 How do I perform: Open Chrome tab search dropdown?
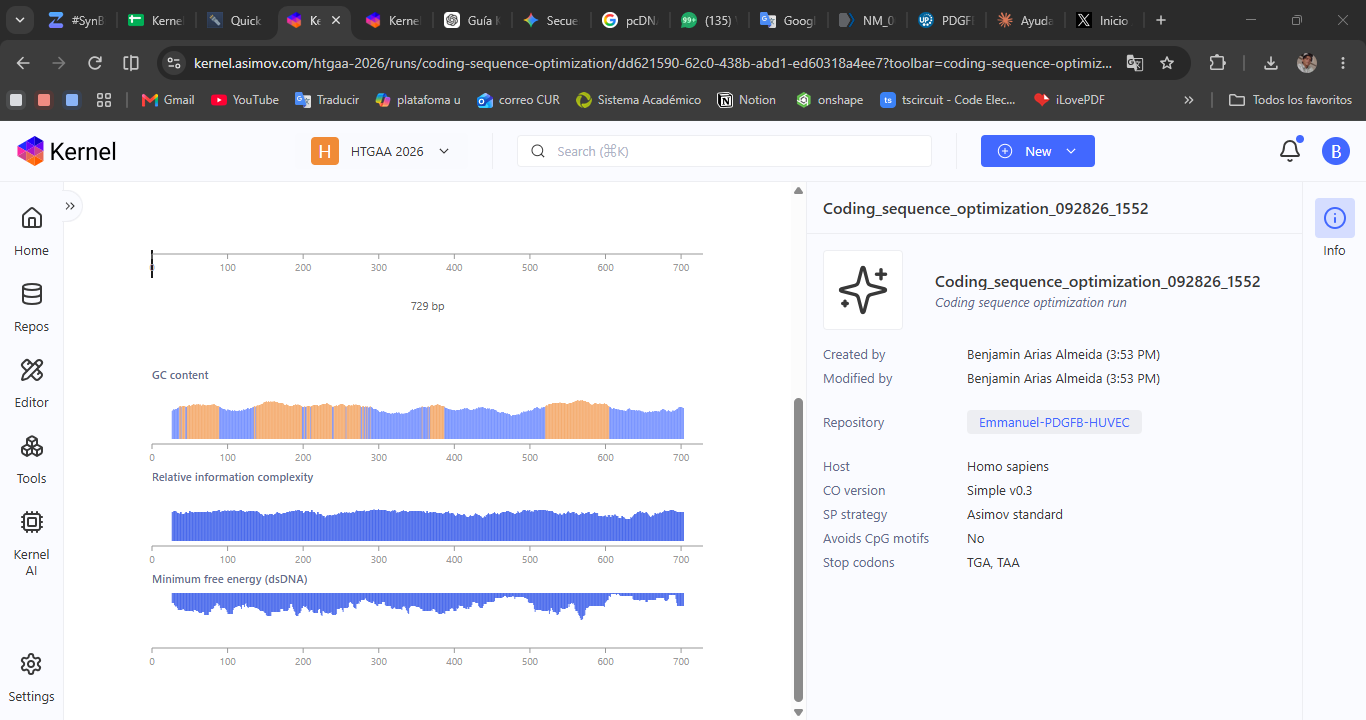(19, 20)
